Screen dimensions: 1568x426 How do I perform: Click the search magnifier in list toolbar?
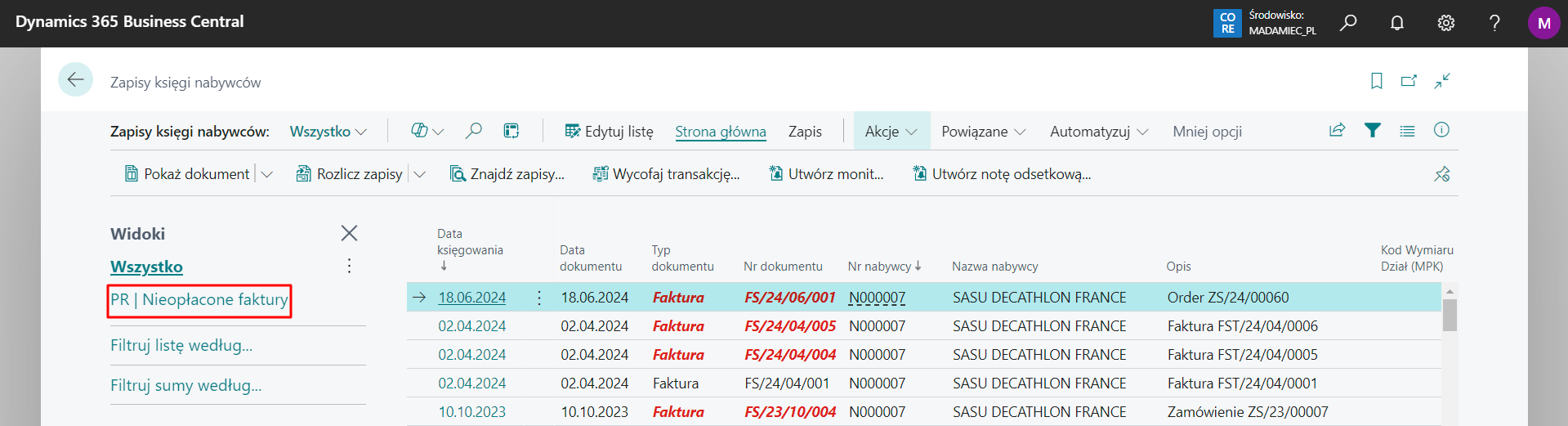(x=473, y=132)
